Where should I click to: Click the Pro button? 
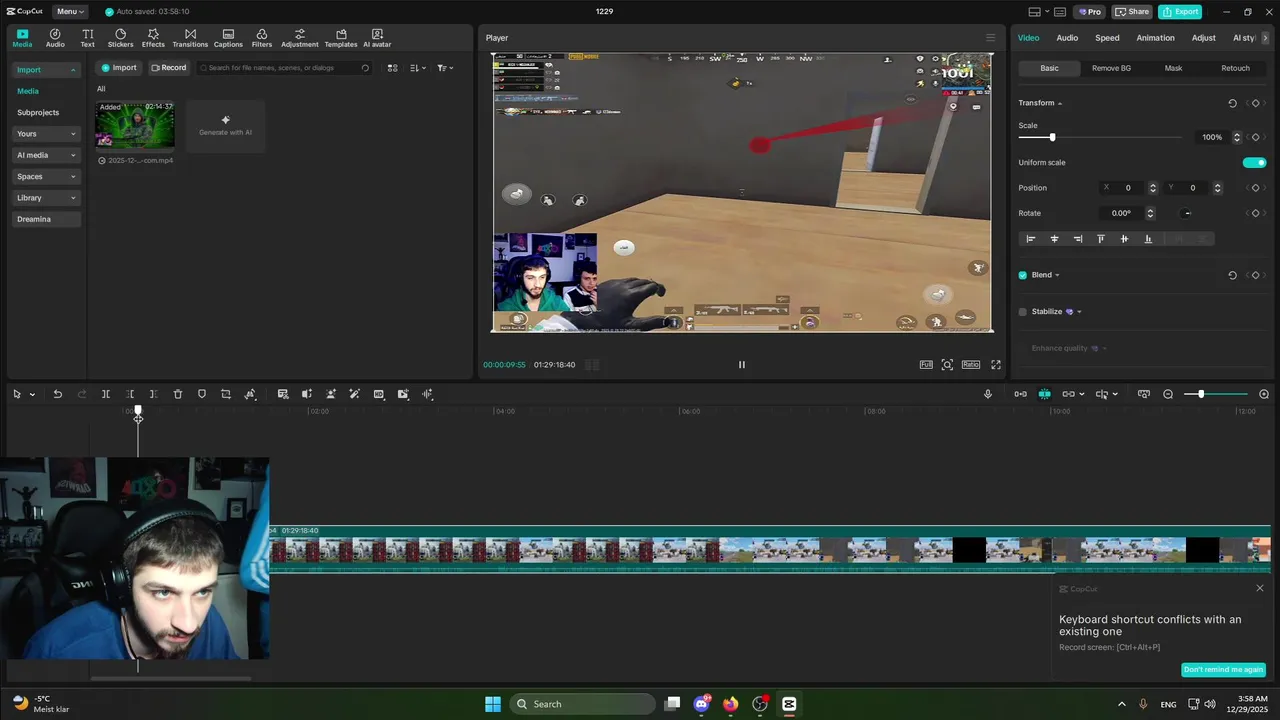tap(1089, 12)
